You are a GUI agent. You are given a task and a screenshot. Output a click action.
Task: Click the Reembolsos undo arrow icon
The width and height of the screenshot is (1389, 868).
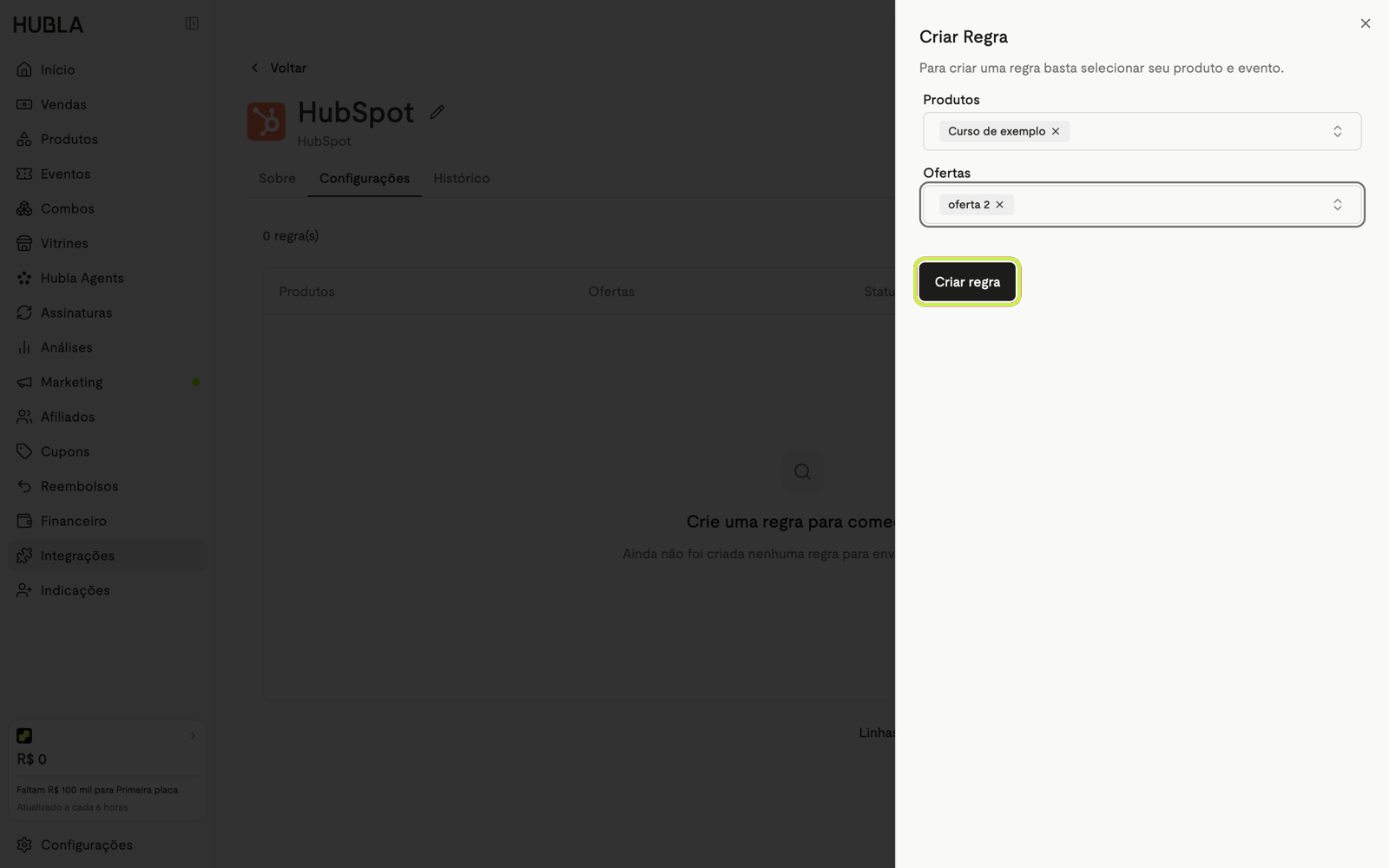[x=24, y=486]
